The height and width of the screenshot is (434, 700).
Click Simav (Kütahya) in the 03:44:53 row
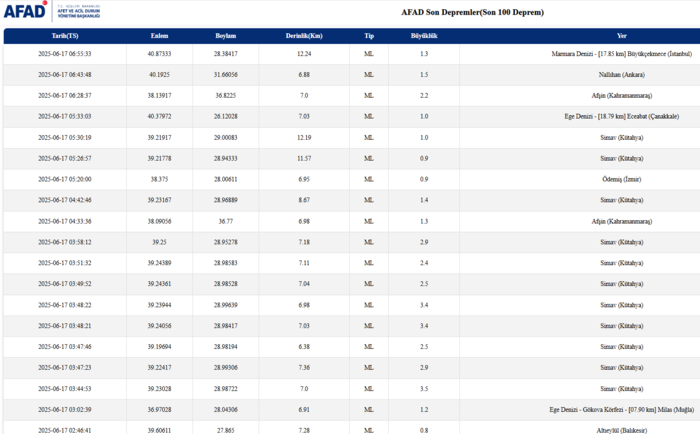[622, 389]
